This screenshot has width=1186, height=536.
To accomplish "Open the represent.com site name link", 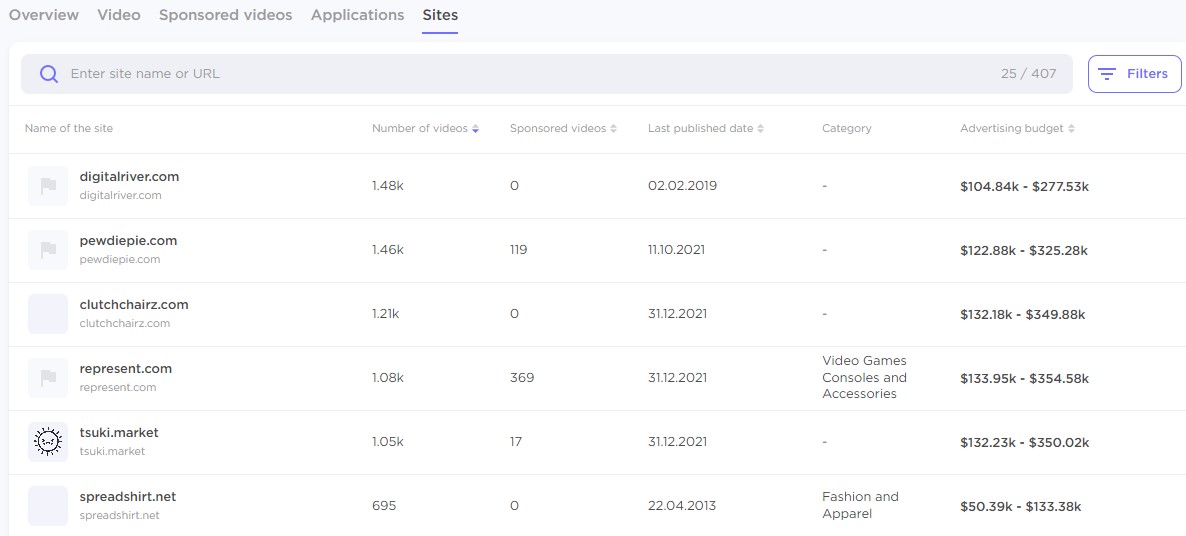I will coord(126,369).
